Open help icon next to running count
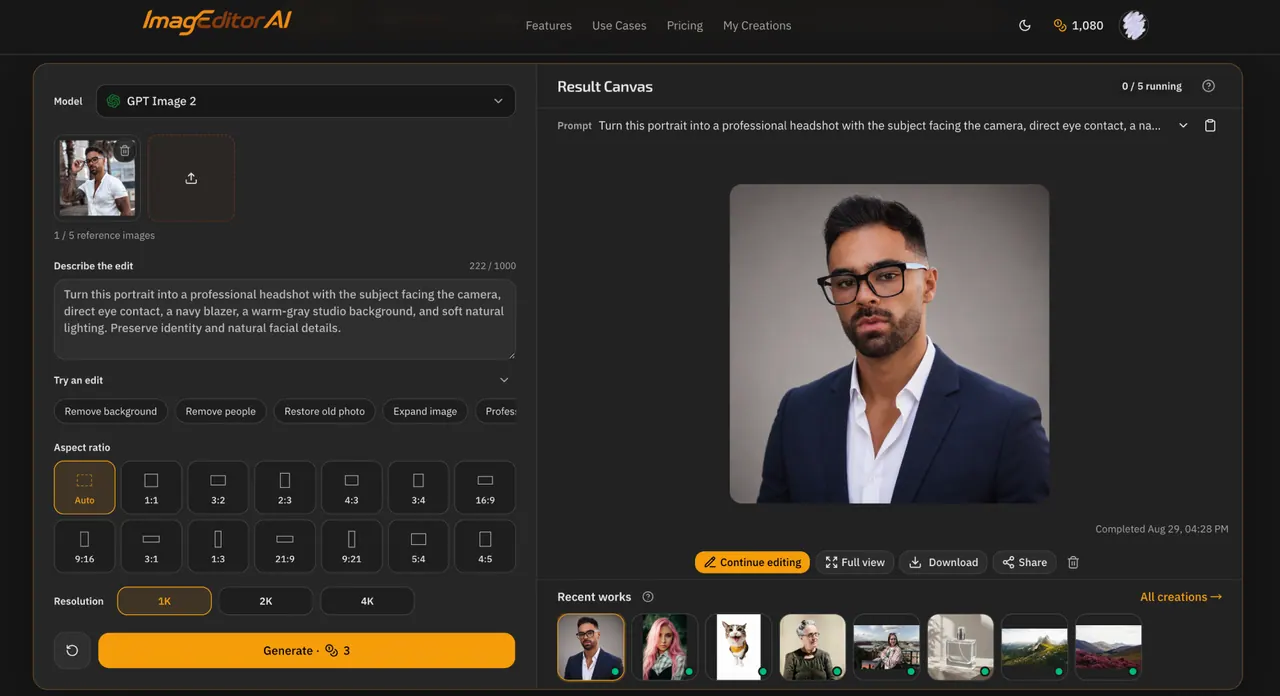 tap(1208, 86)
